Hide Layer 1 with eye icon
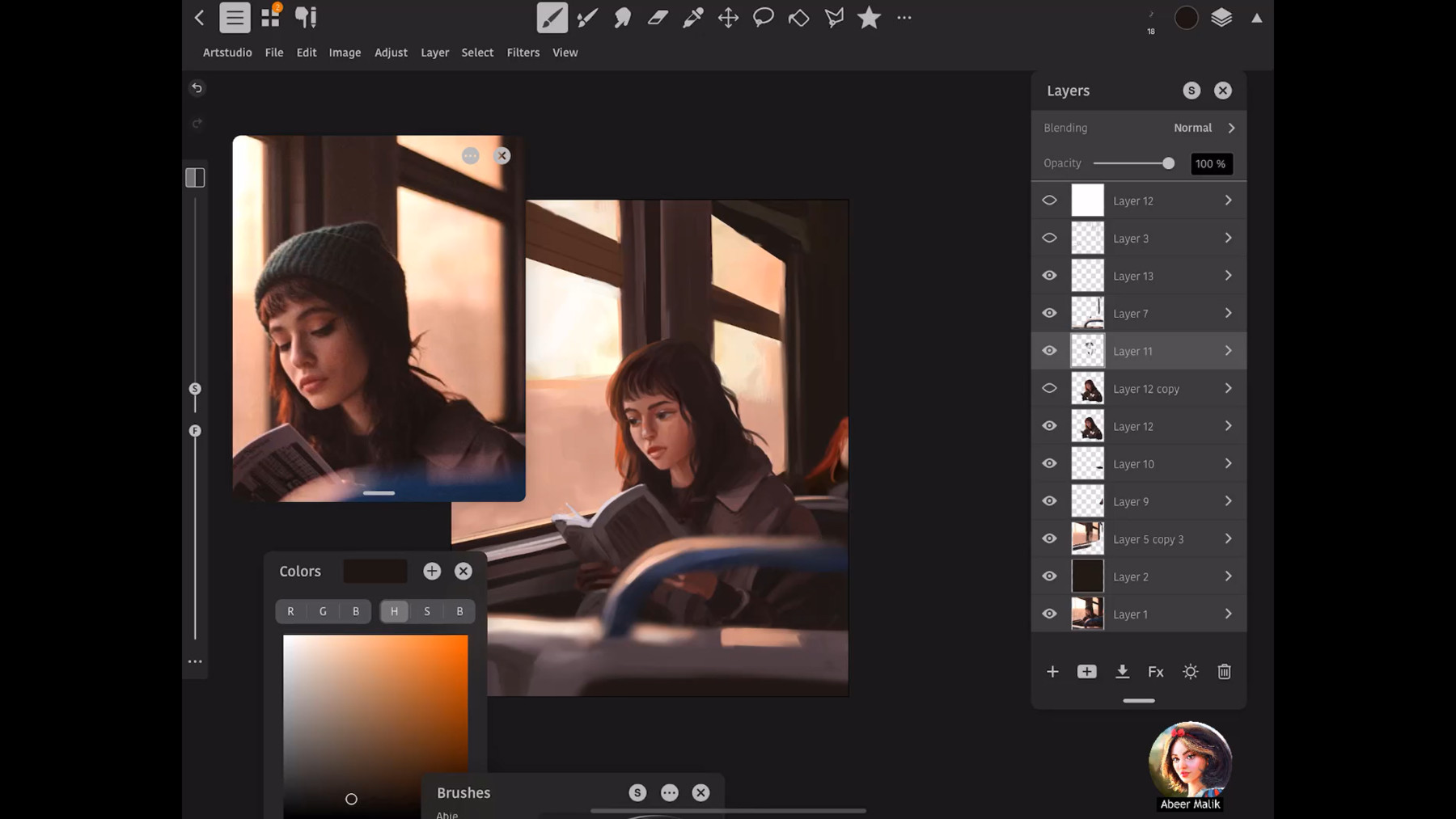The image size is (1456, 819). [1049, 614]
